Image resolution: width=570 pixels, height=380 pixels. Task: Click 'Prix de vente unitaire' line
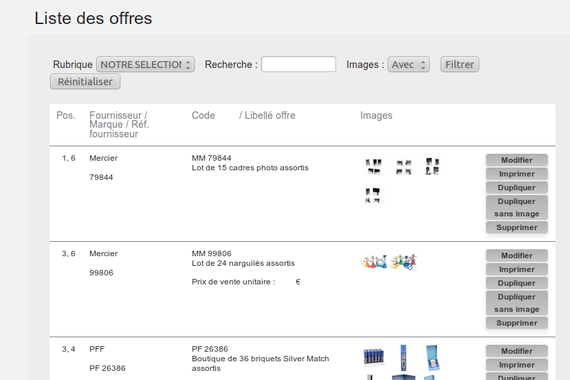(246, 282)
